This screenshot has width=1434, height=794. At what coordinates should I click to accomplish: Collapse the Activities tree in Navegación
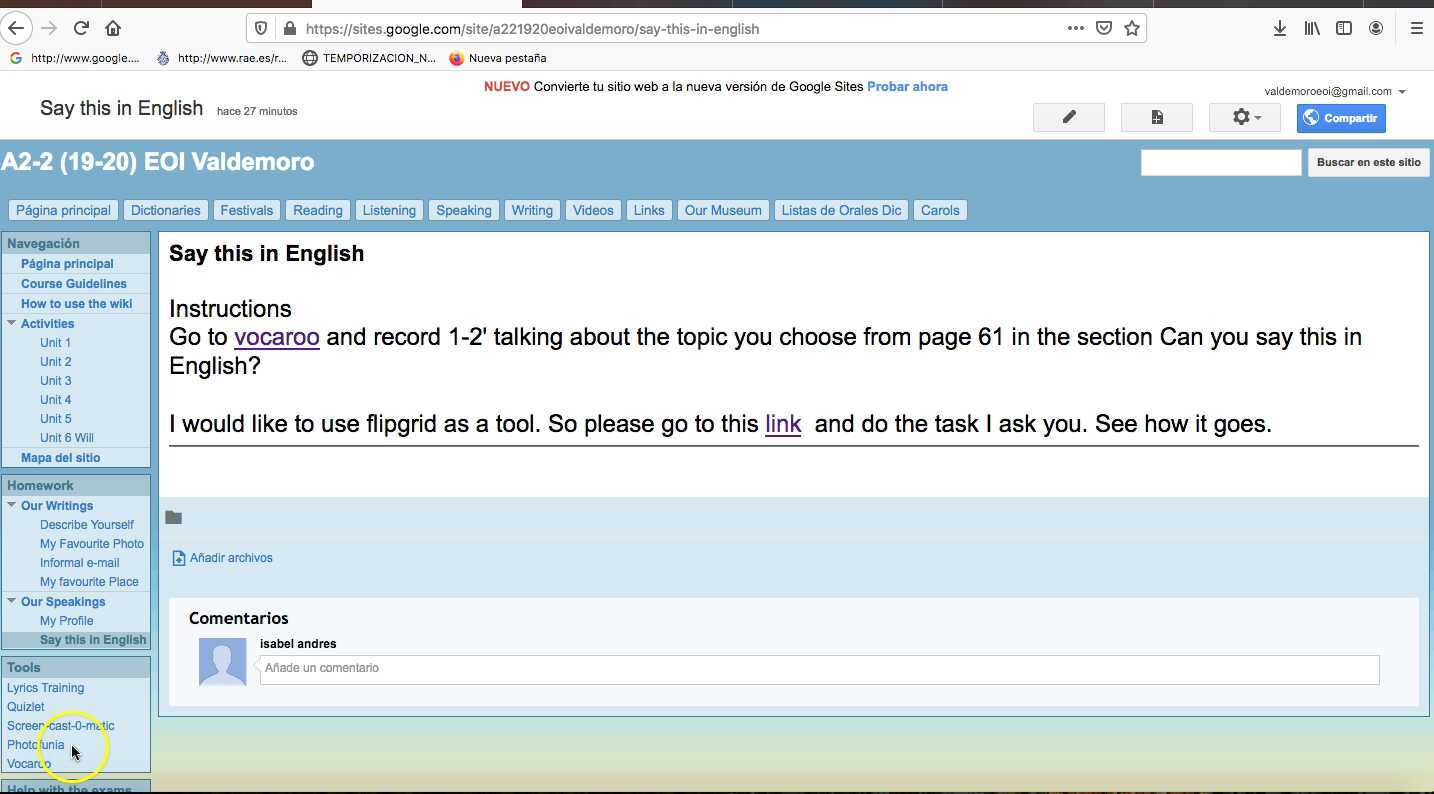(x=12, y=323)
